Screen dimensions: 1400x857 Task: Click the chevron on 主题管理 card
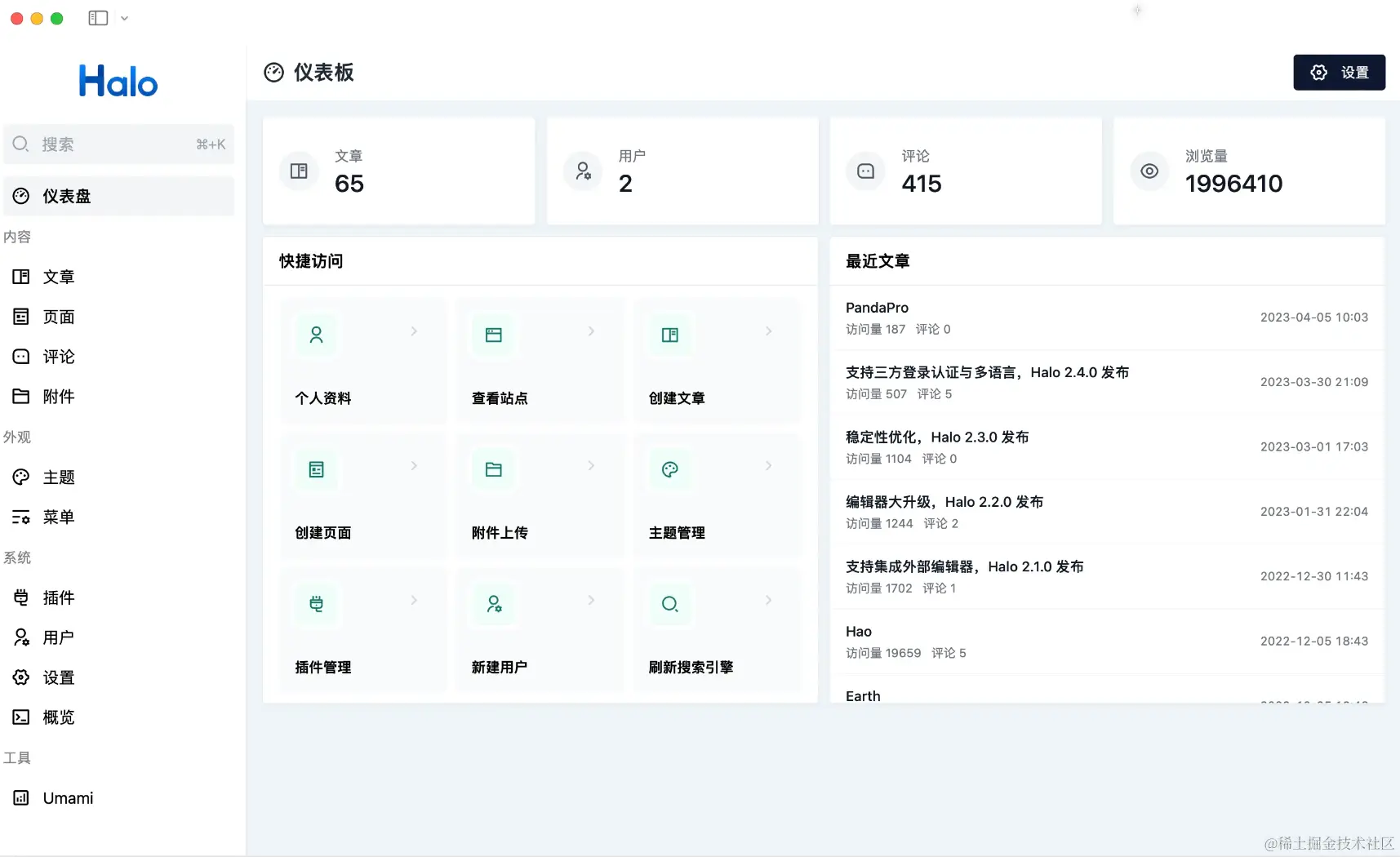click(768, 466)
